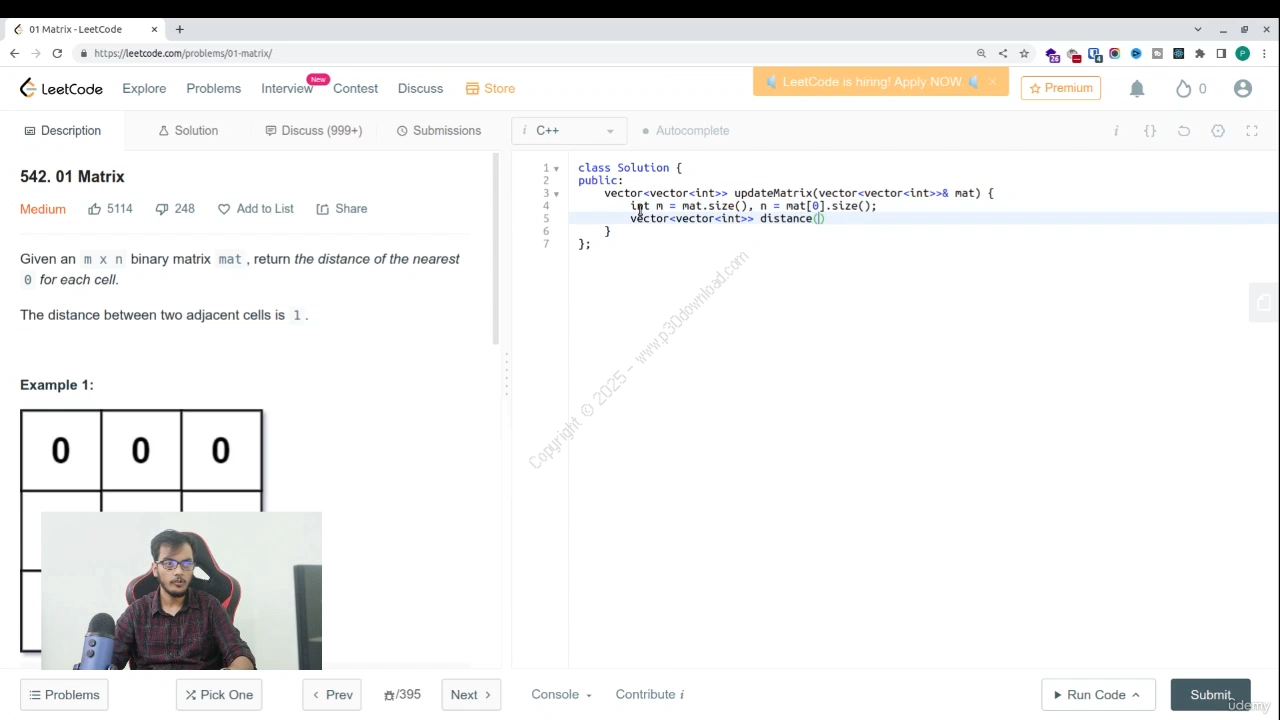Fold the class Solution code block
1280x720 pixels.
[556, 168]
